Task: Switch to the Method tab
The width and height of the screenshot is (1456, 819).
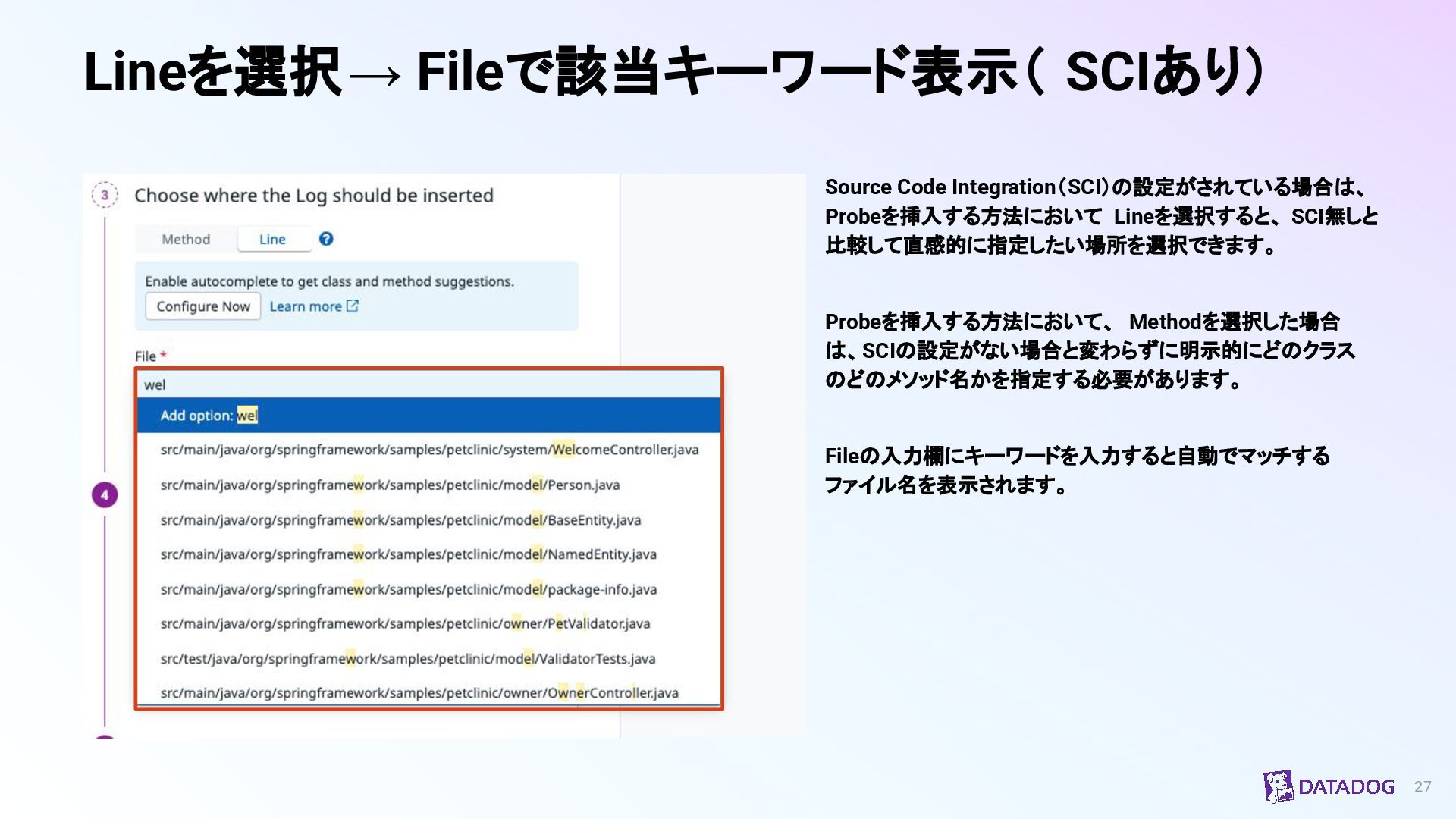Action: (x=186, y=239)
